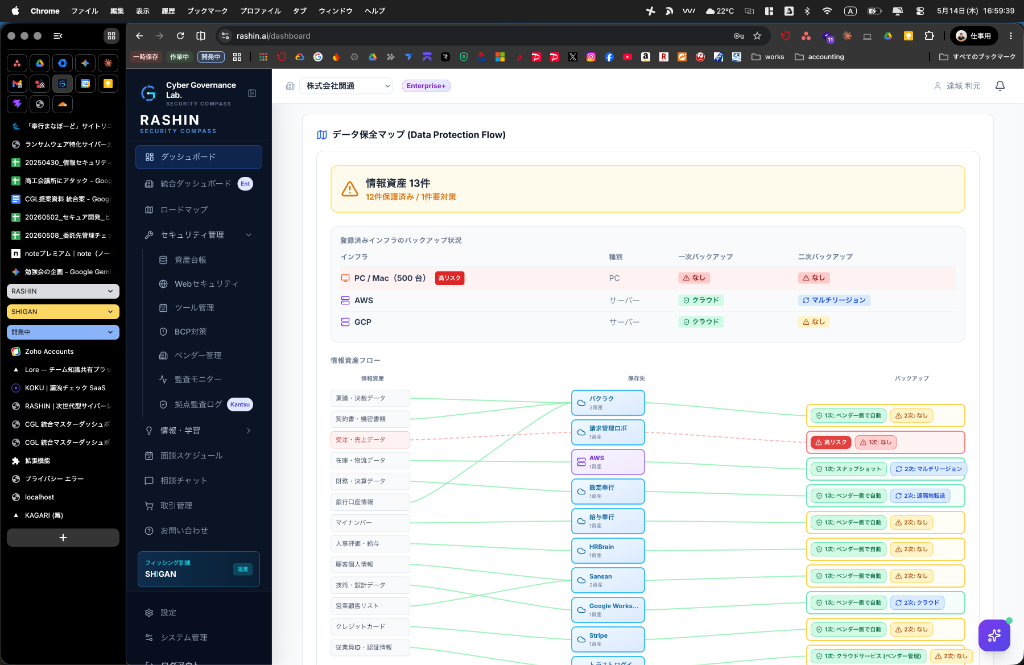Click the sliders icon beside システム管理
This screenshot has height=665, width=1024.
pyautogui.click(x=149, y=638)
